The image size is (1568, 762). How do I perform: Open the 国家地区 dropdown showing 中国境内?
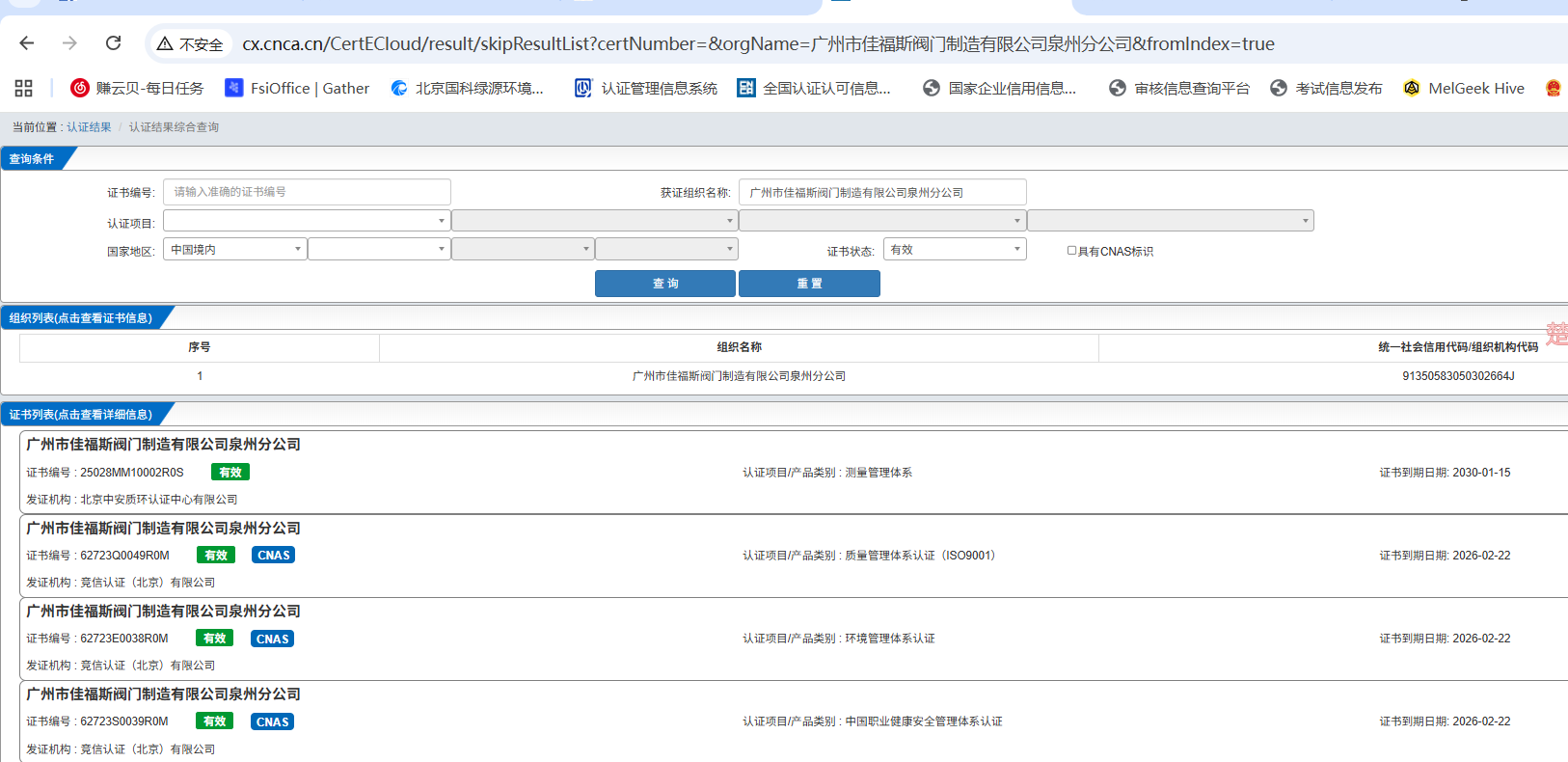235,249
